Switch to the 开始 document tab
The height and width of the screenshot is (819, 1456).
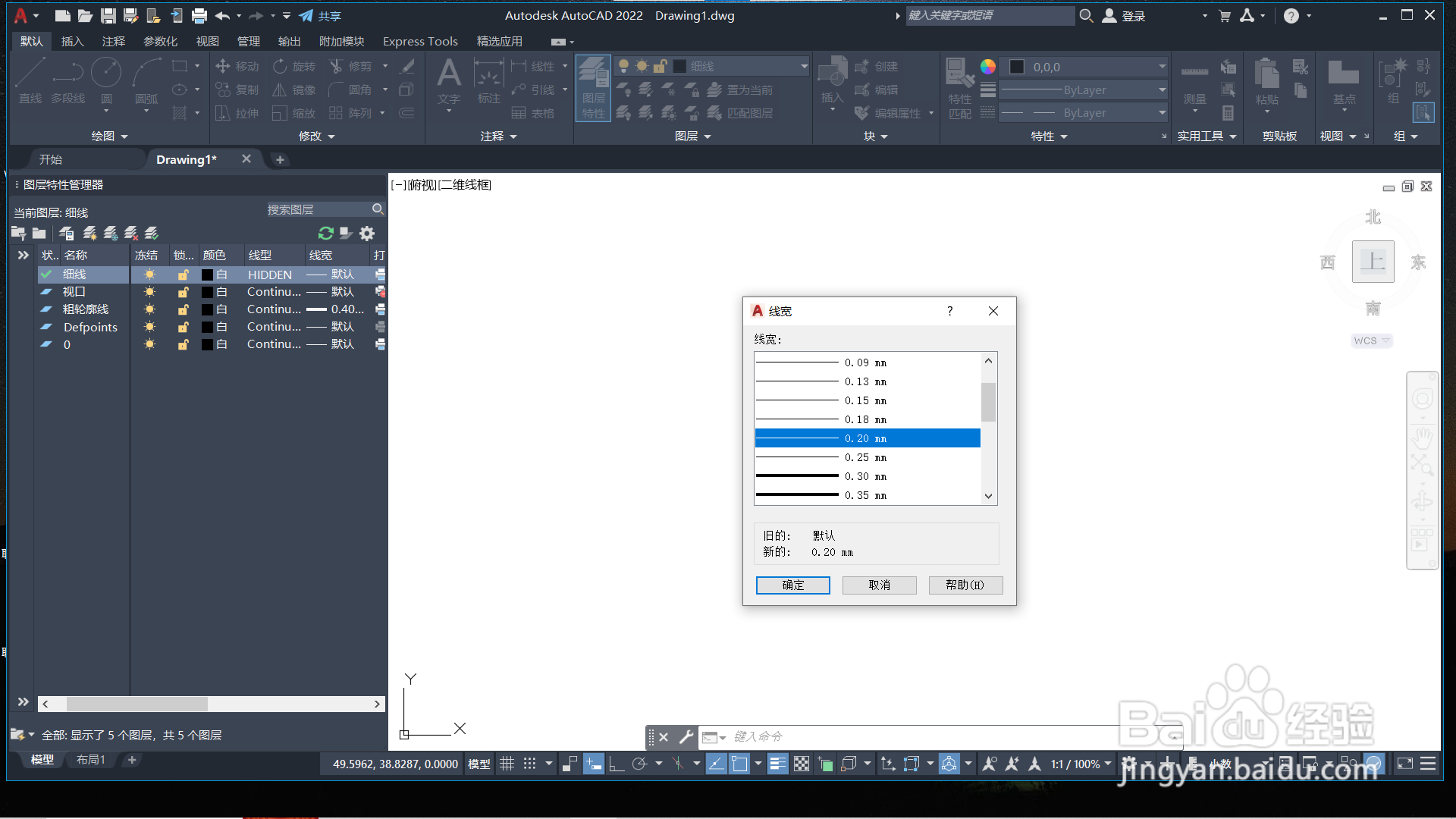[x=51, y=159]
